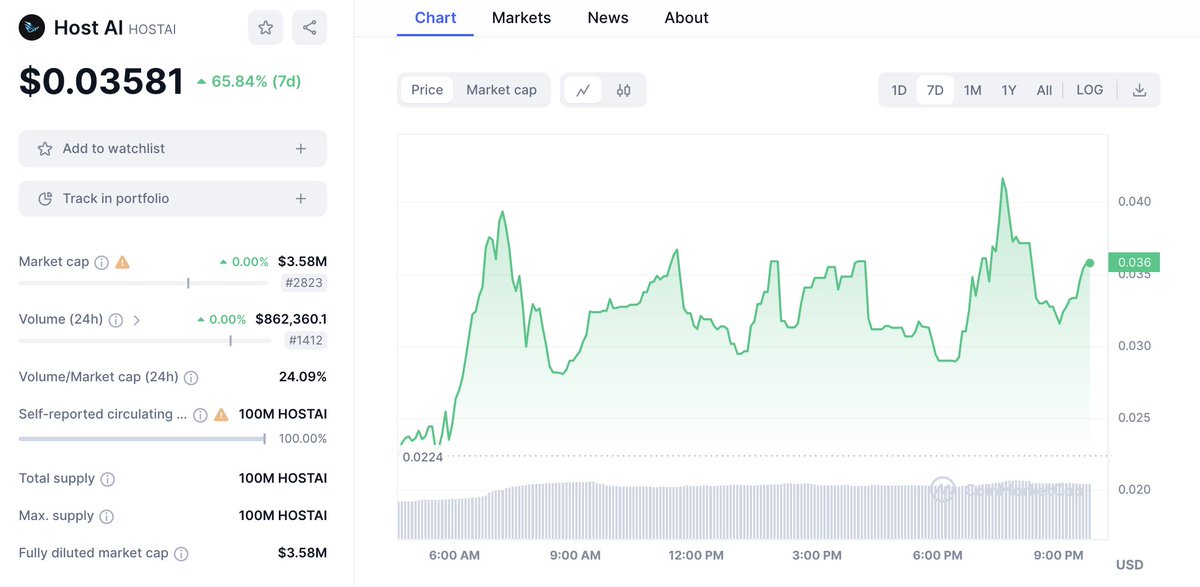Click the 24.09% volume ratio value
The height and width of the screenshot is (587, 1200).
tap(303, 378)
